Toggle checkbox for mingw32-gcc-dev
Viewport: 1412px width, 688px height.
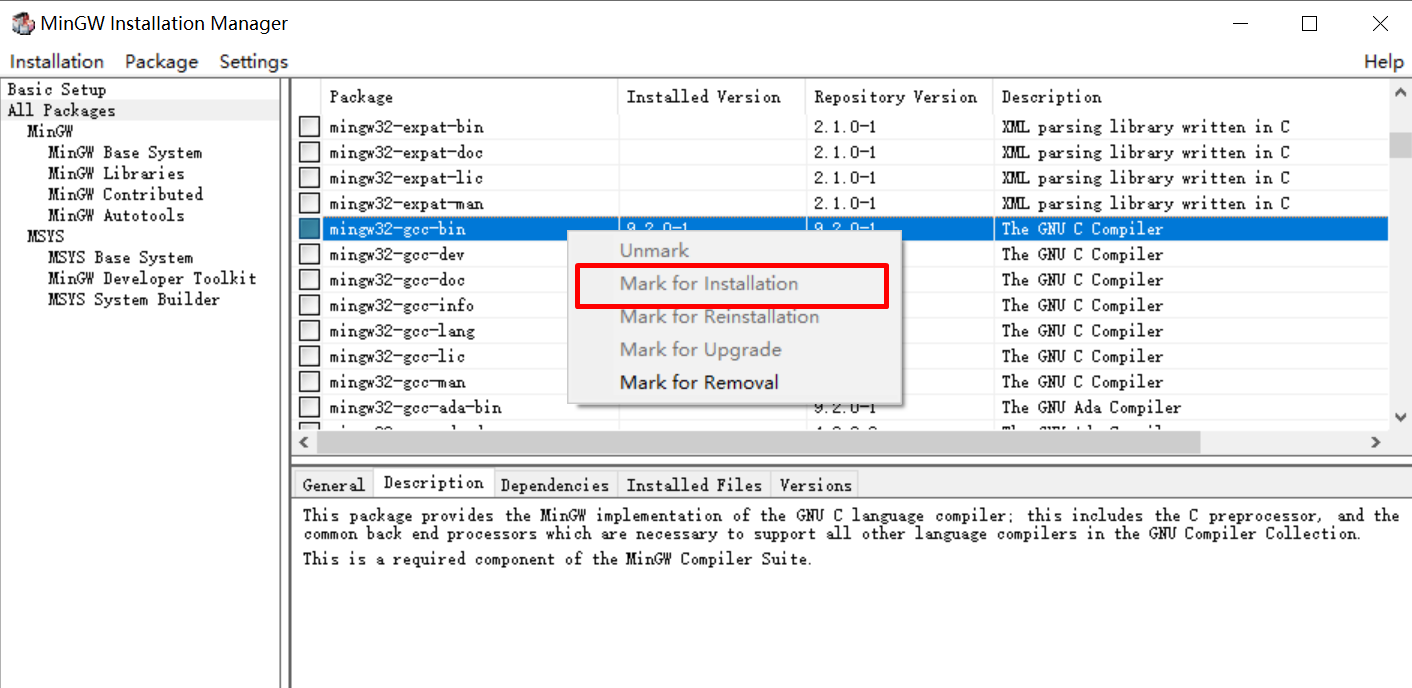(x=310, y=254)
